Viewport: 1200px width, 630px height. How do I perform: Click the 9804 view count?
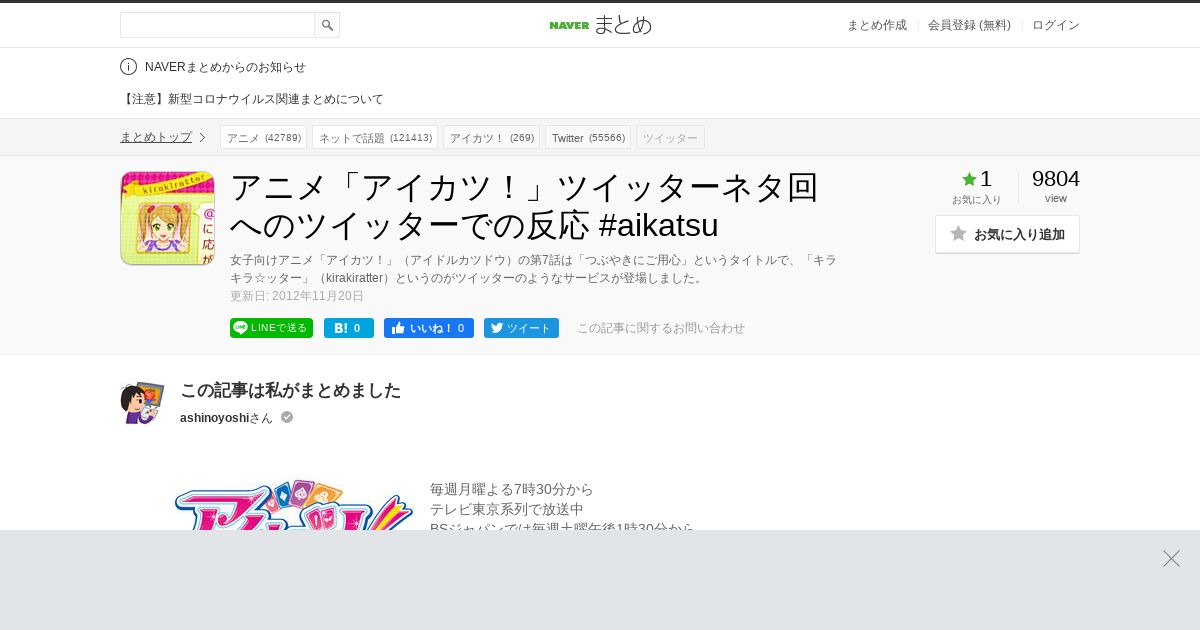click(x=1056, y=179)
